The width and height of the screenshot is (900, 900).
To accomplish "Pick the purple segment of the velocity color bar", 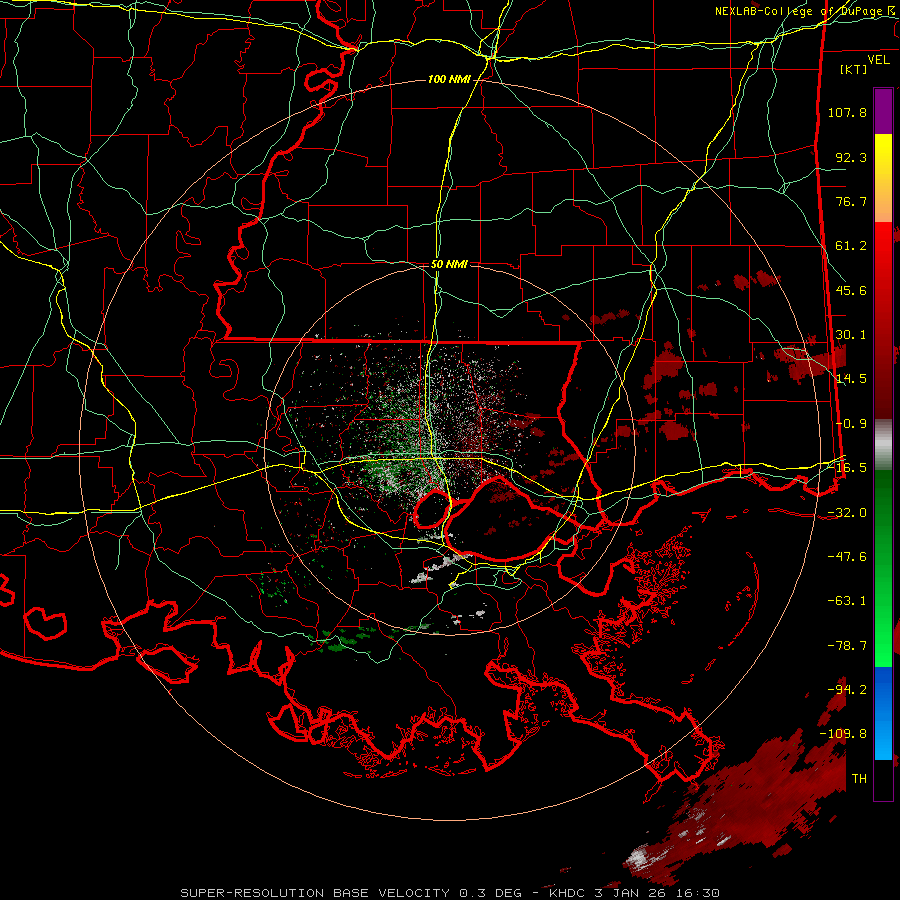I will pos(883,111).
